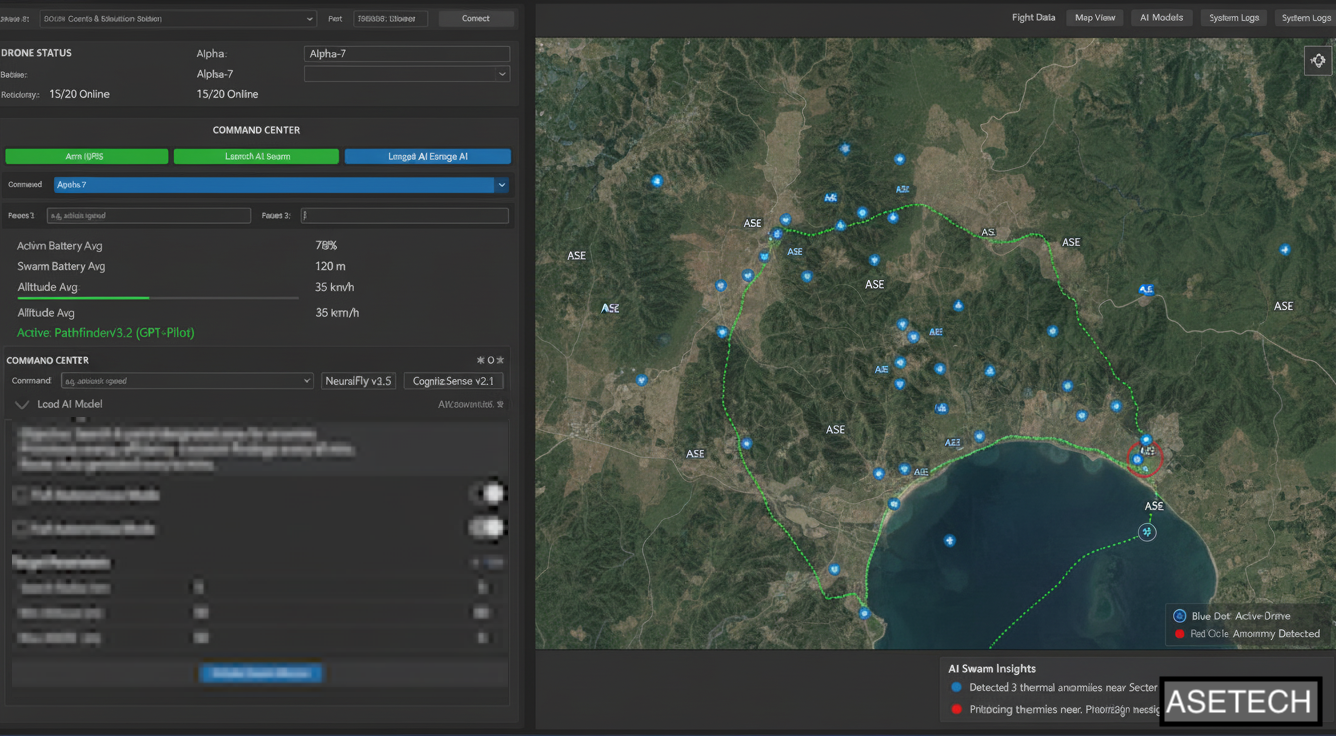Click the first parameter input field below Command
The image size is (1336, 736).
point(148,215)
